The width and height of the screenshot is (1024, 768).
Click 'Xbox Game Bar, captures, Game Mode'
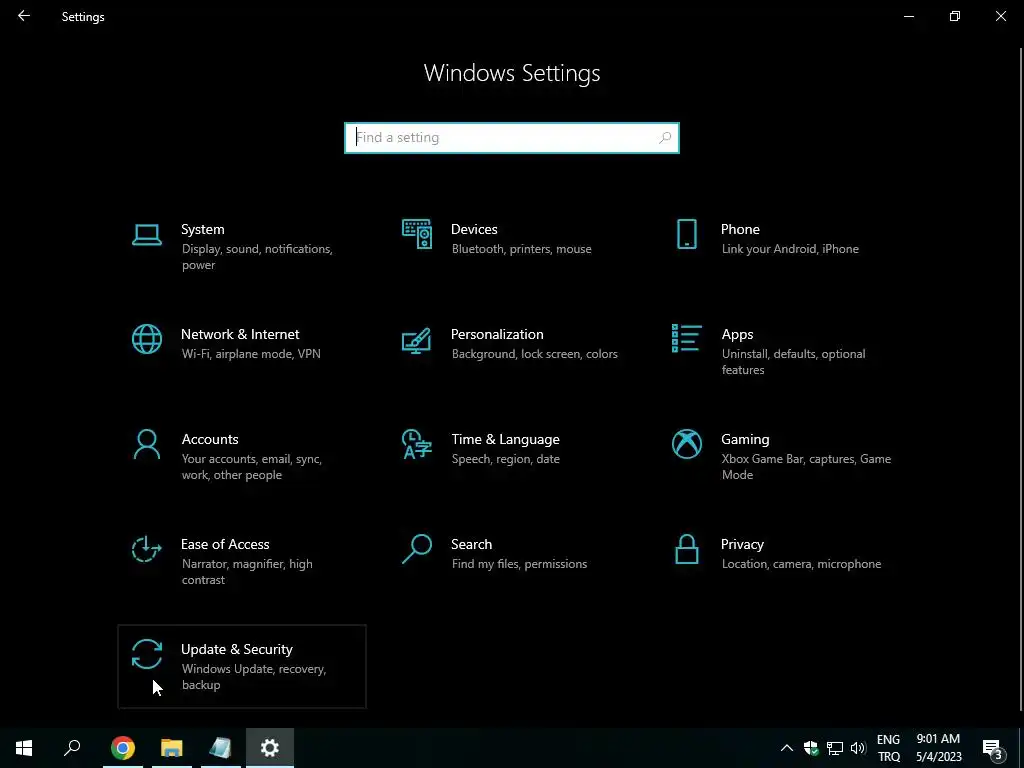[x=806, y=467]
